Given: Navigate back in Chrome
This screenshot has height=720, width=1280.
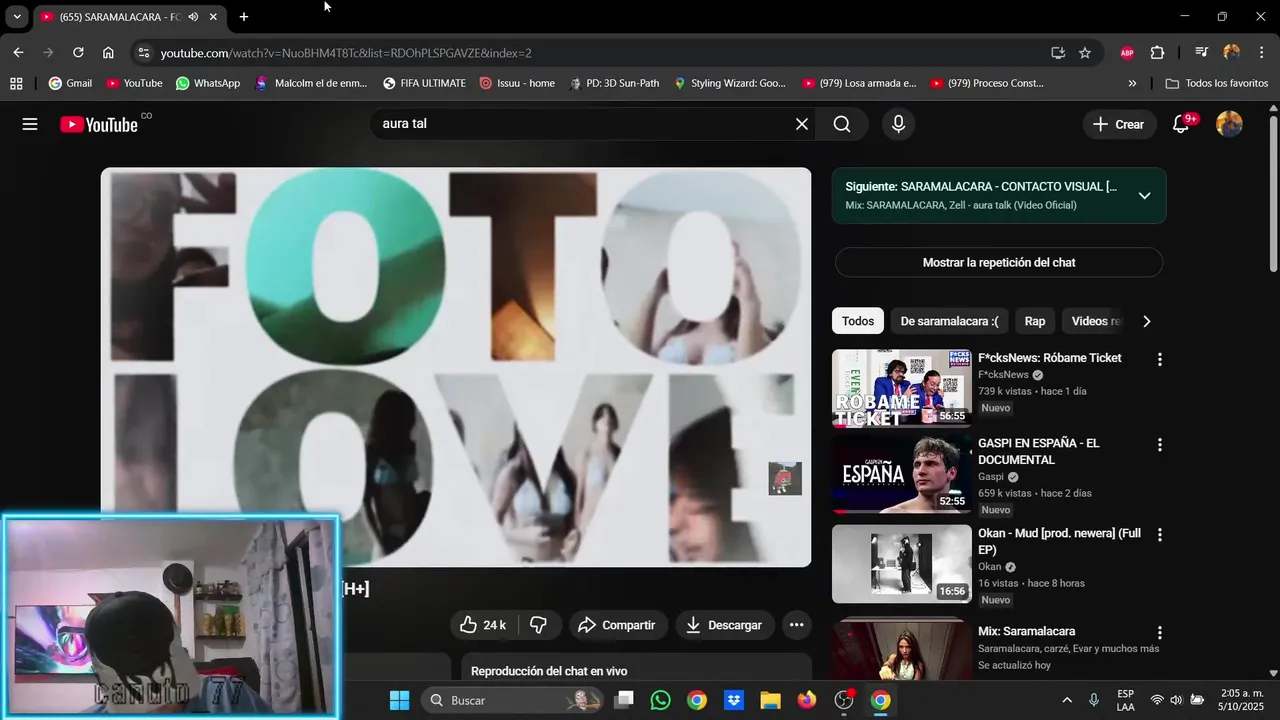Looking at the screenshot, I should coord(18,53).
